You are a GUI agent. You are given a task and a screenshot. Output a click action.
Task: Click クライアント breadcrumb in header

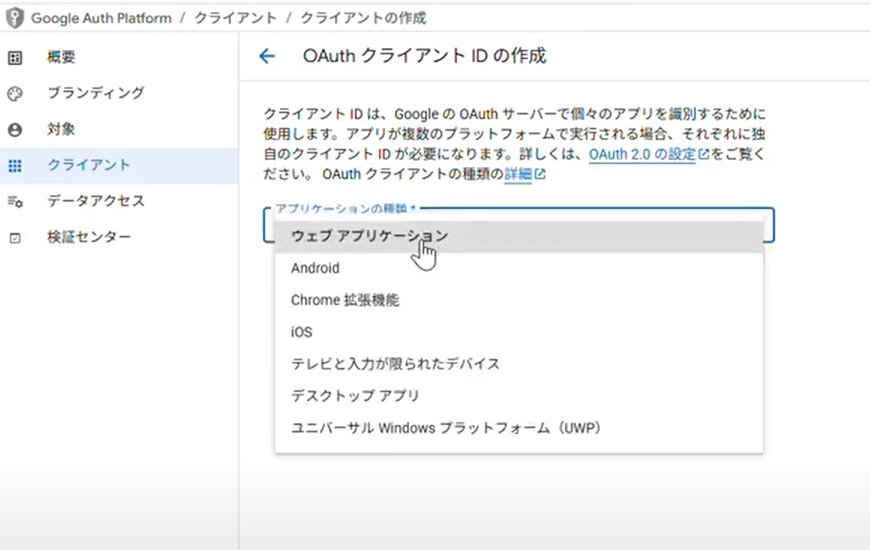235,18
